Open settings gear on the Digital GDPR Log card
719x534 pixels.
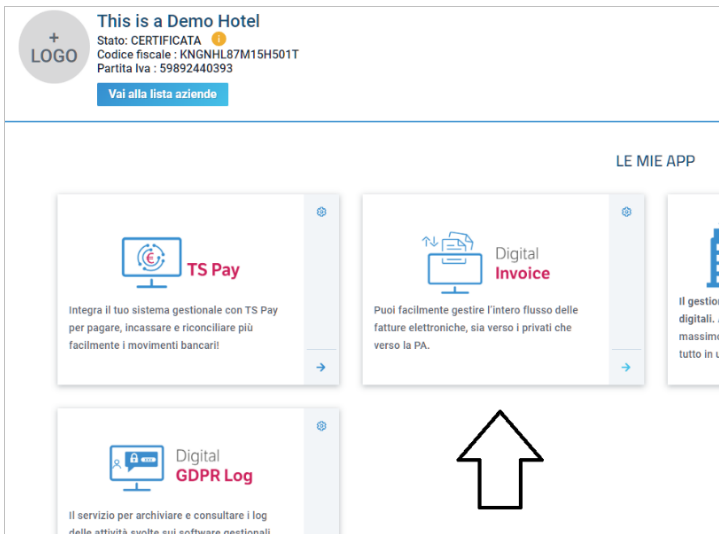[321, 426]
